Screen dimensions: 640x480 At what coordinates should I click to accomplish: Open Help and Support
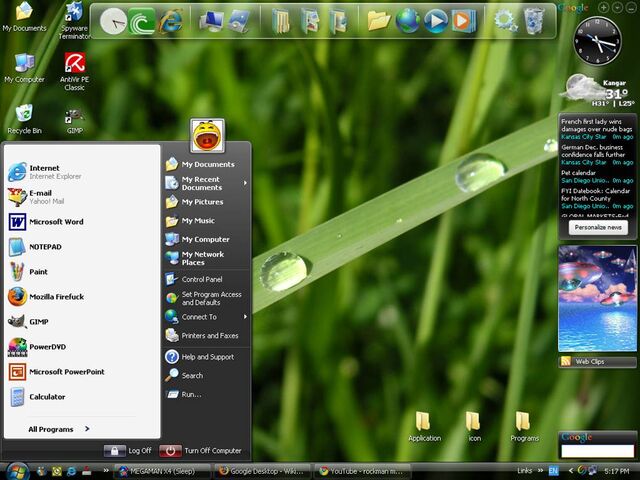(207, 357)
